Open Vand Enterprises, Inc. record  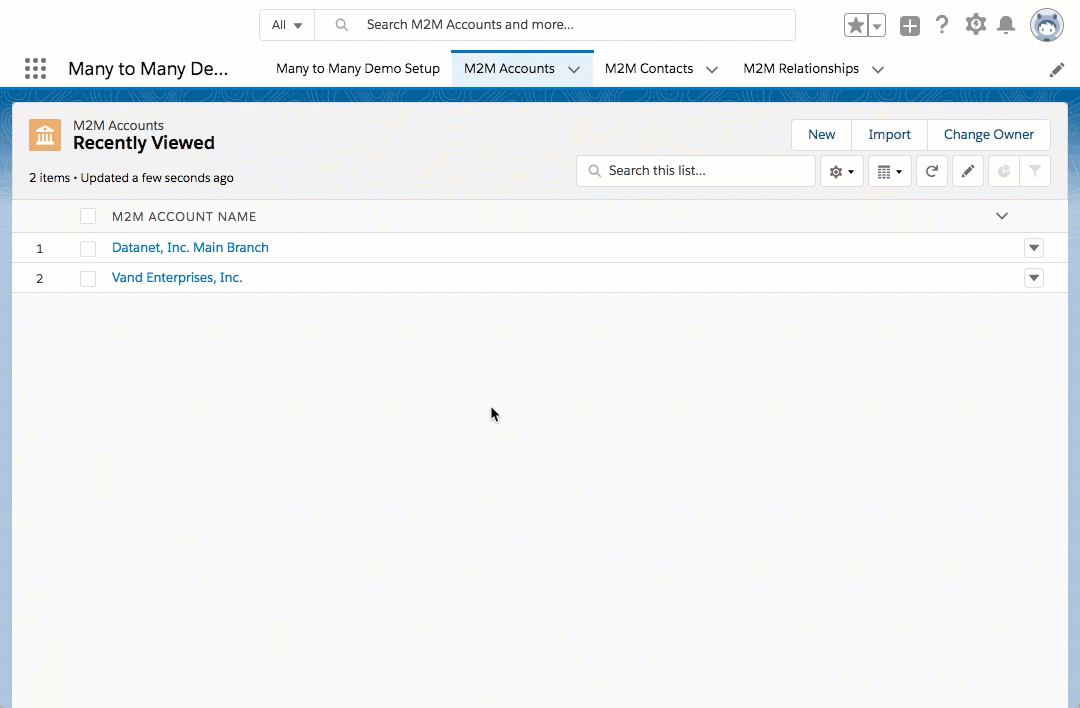point(177,278)
